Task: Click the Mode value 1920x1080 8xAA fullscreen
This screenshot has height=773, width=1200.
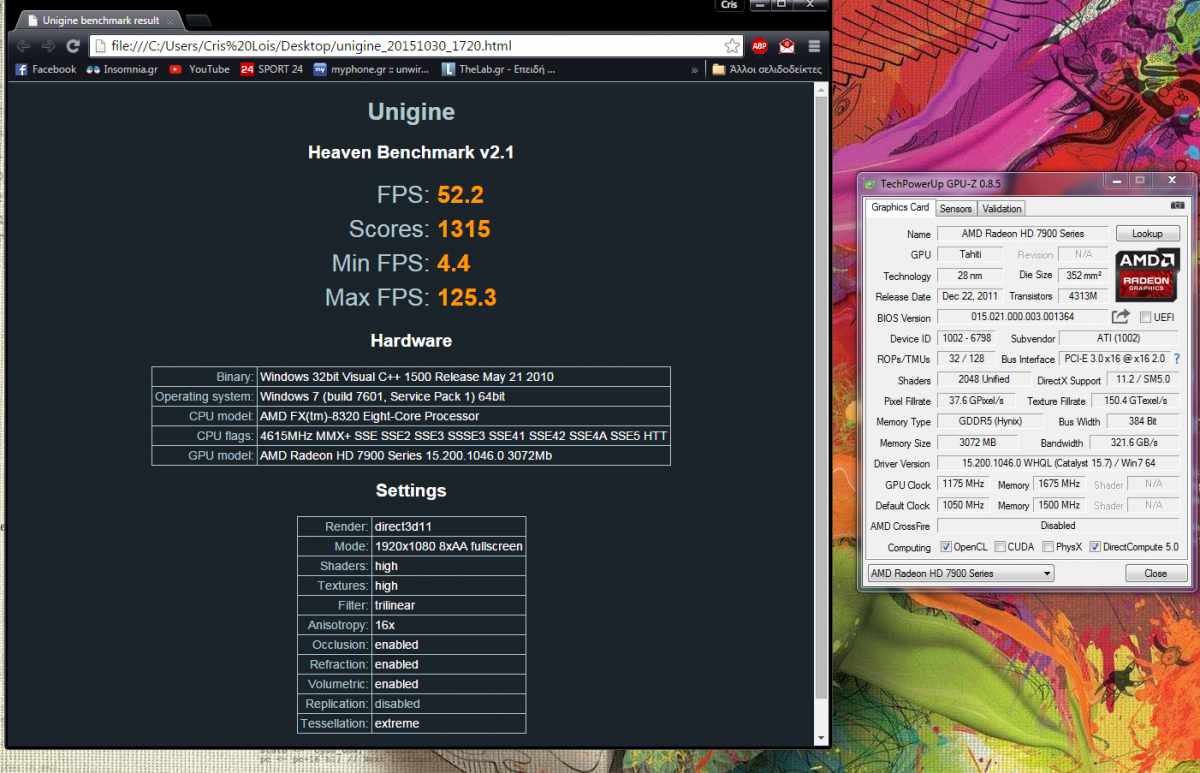Action: coord(448,546)
